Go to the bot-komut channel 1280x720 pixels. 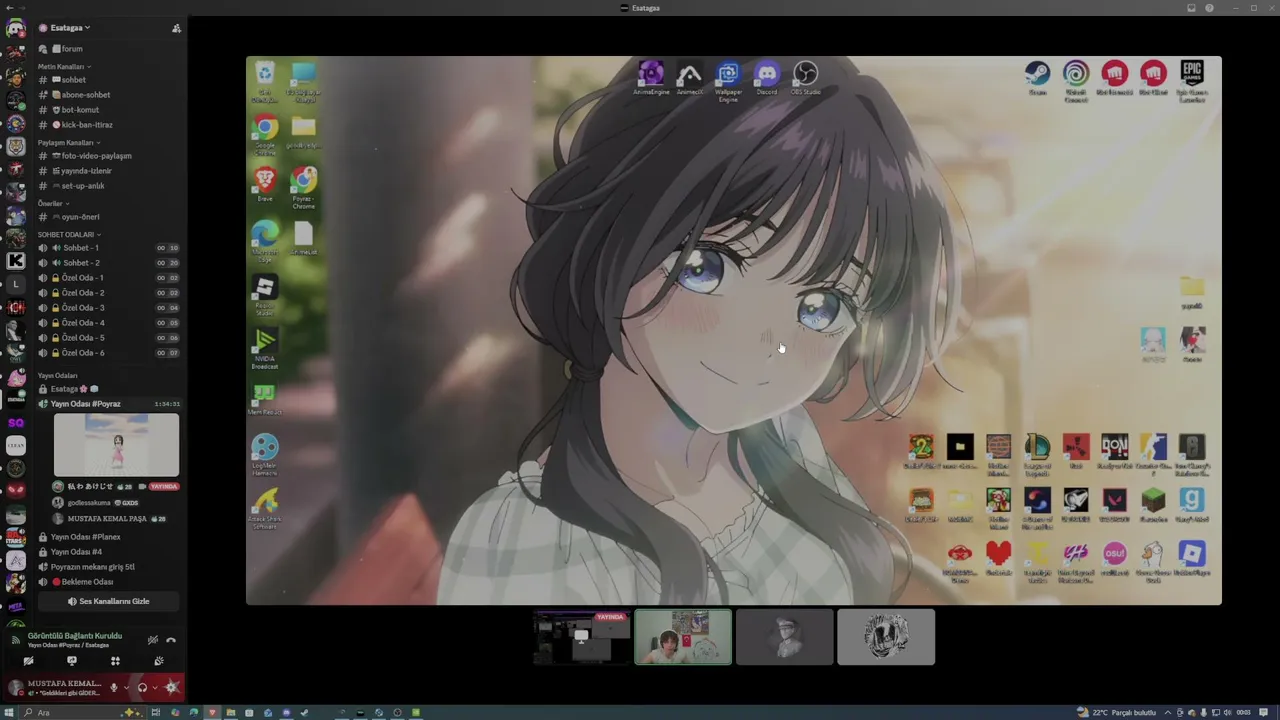point(108,110)
